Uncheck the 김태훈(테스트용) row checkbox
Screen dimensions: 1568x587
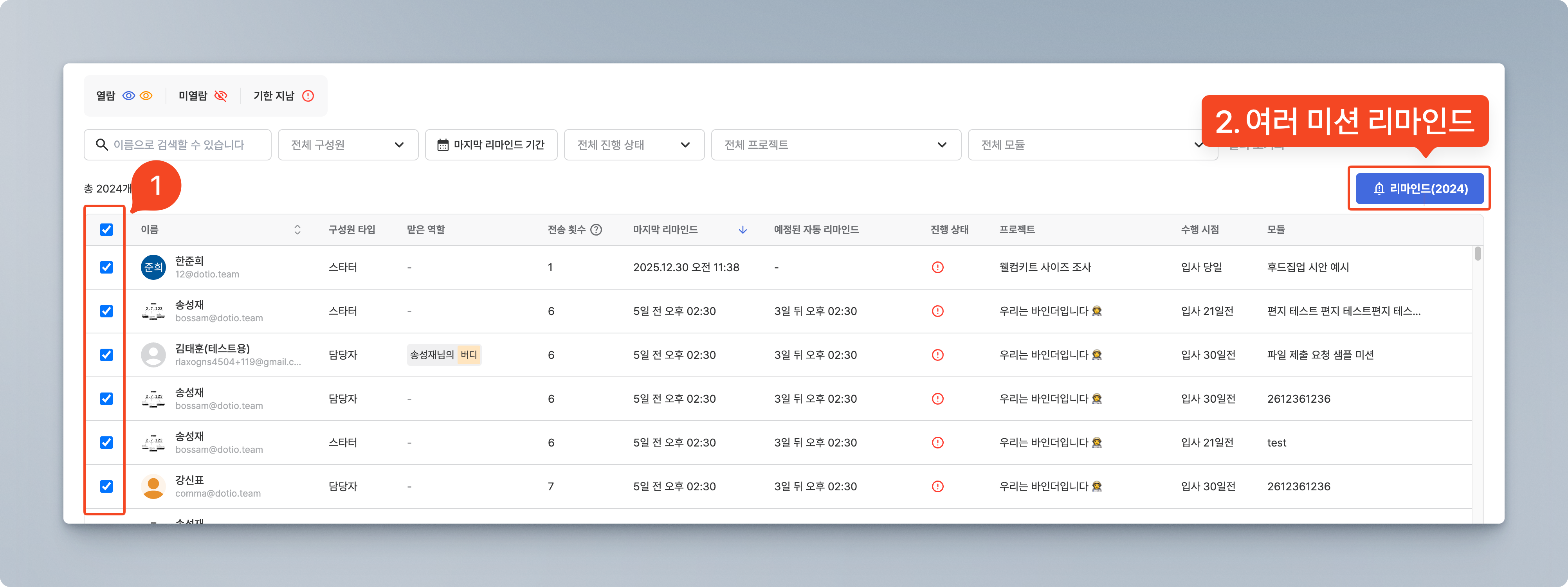(x=106, y=355)
